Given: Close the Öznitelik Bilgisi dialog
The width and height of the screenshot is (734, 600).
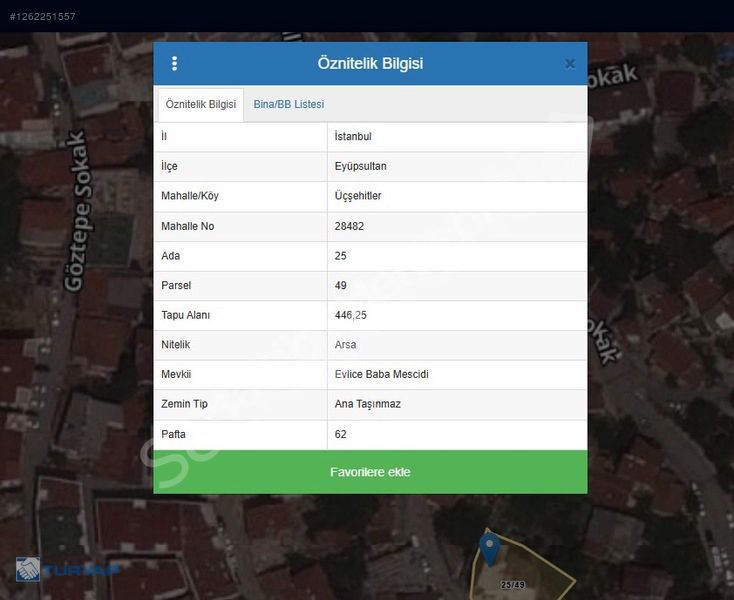Looking at the screenshot, I should click(569, 63).
